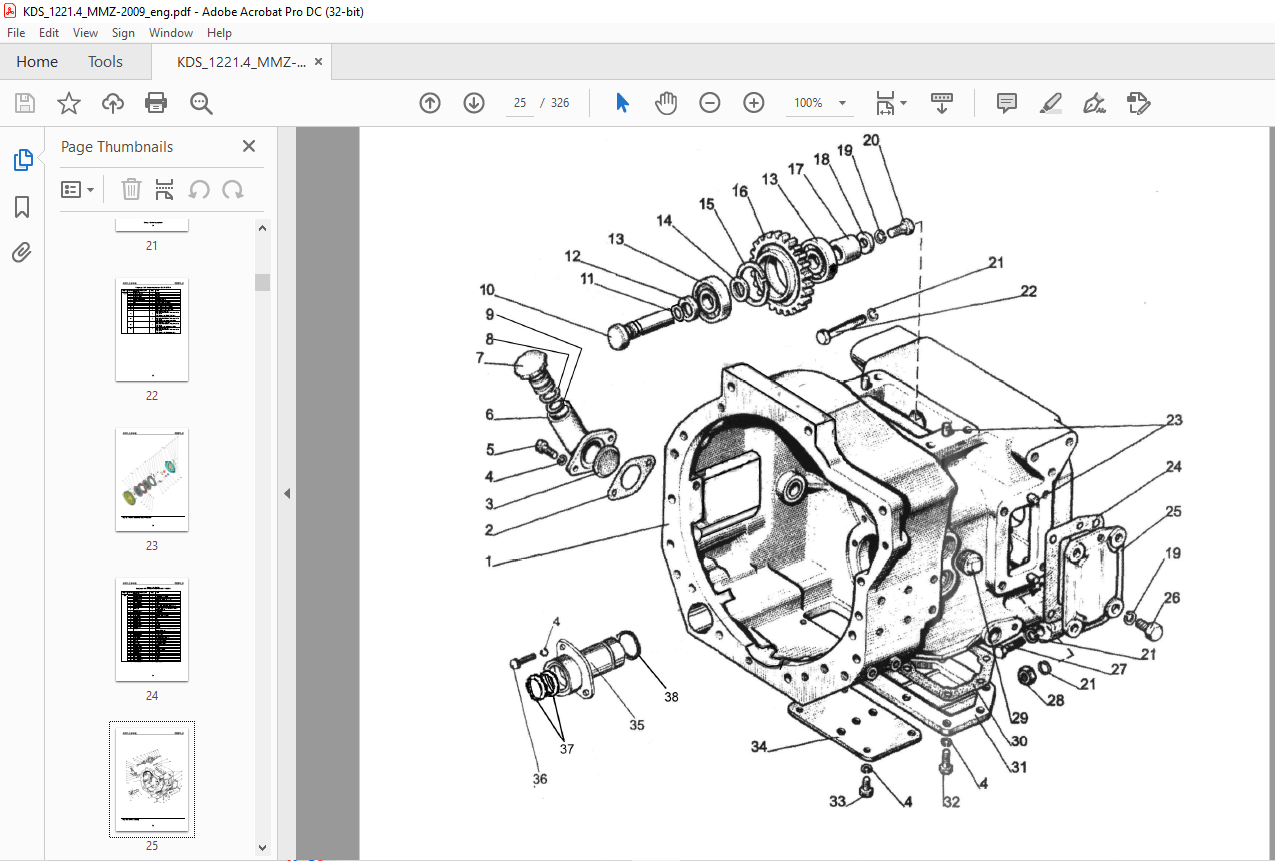This screenshot has height=861, width=1275.
Task: Open the thumbnails options dropdown
Action: point(78,189)
